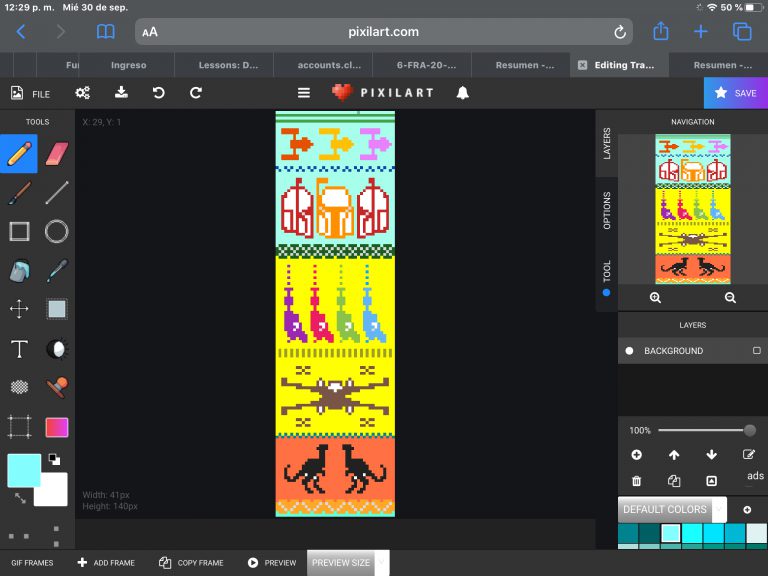Swap primary and secondary colors
Screen dimensions: 768x576
20,497
